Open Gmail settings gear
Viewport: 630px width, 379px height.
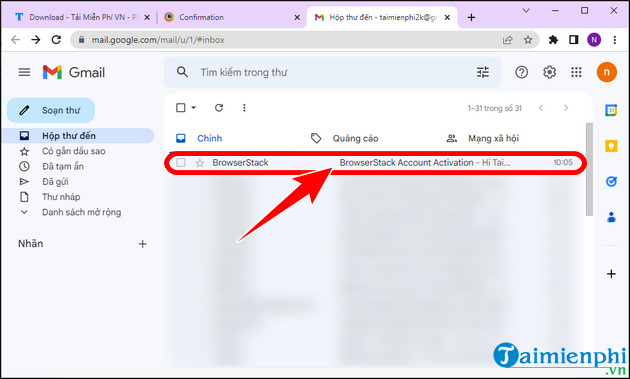pos(549,72)
